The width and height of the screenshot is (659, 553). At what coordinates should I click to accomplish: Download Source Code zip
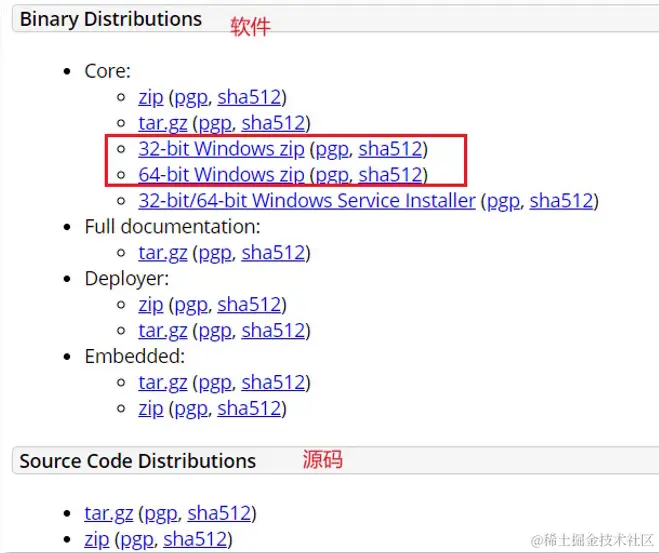[96, 540]
